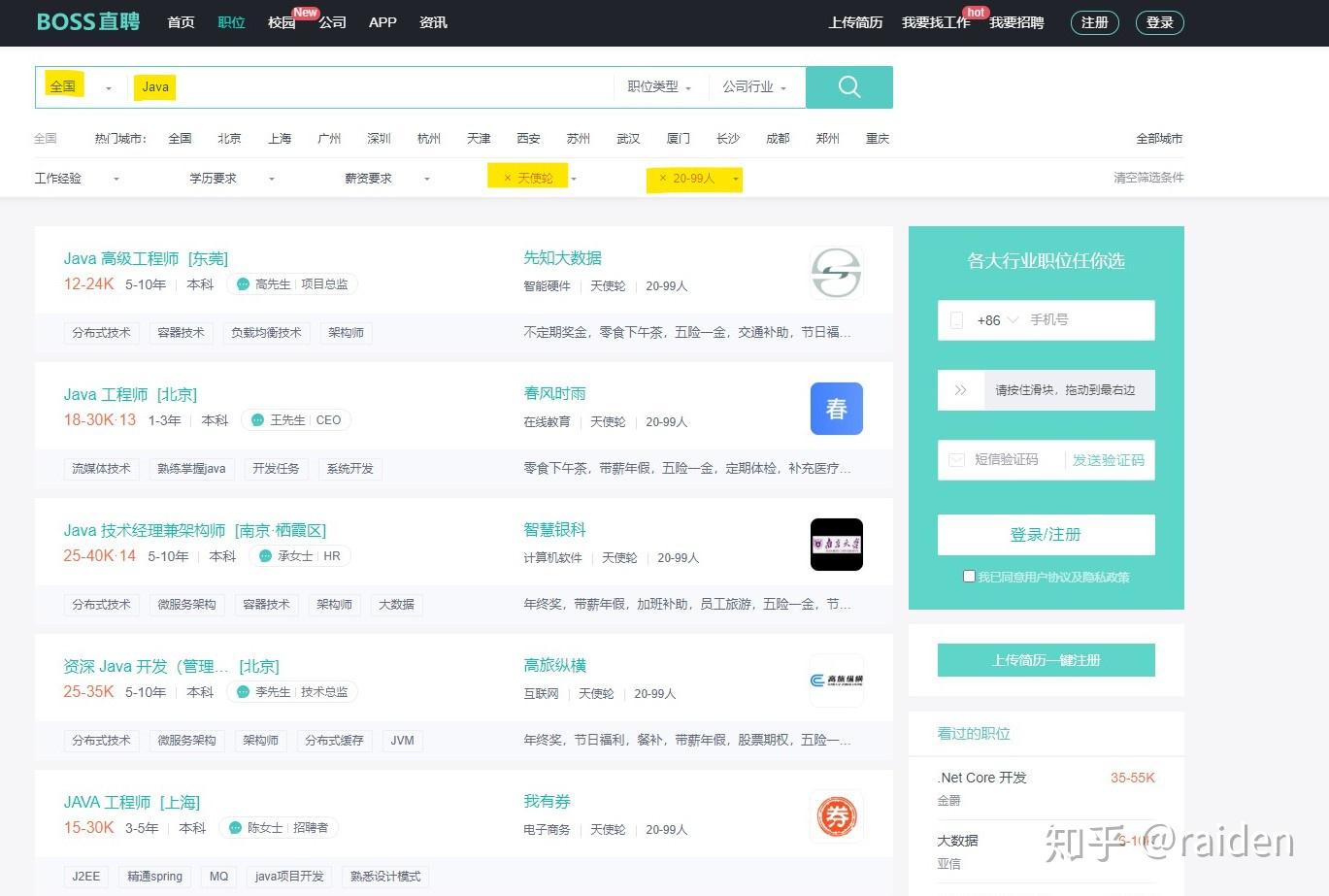Open the 学历要求 filter dropdown
The height and width of the screenshot is (896, 1329).
click(232, 179)
